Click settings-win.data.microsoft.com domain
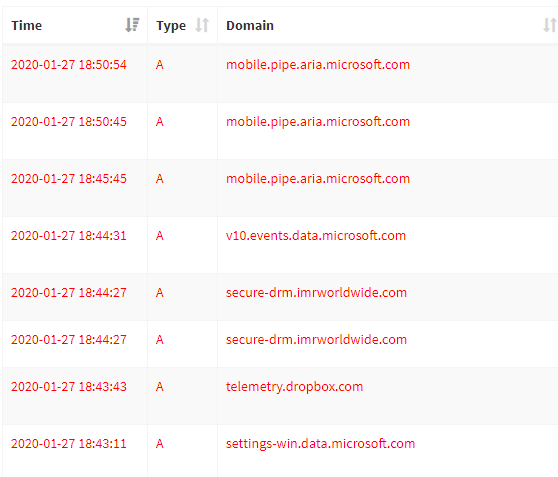 pos(320,444)
